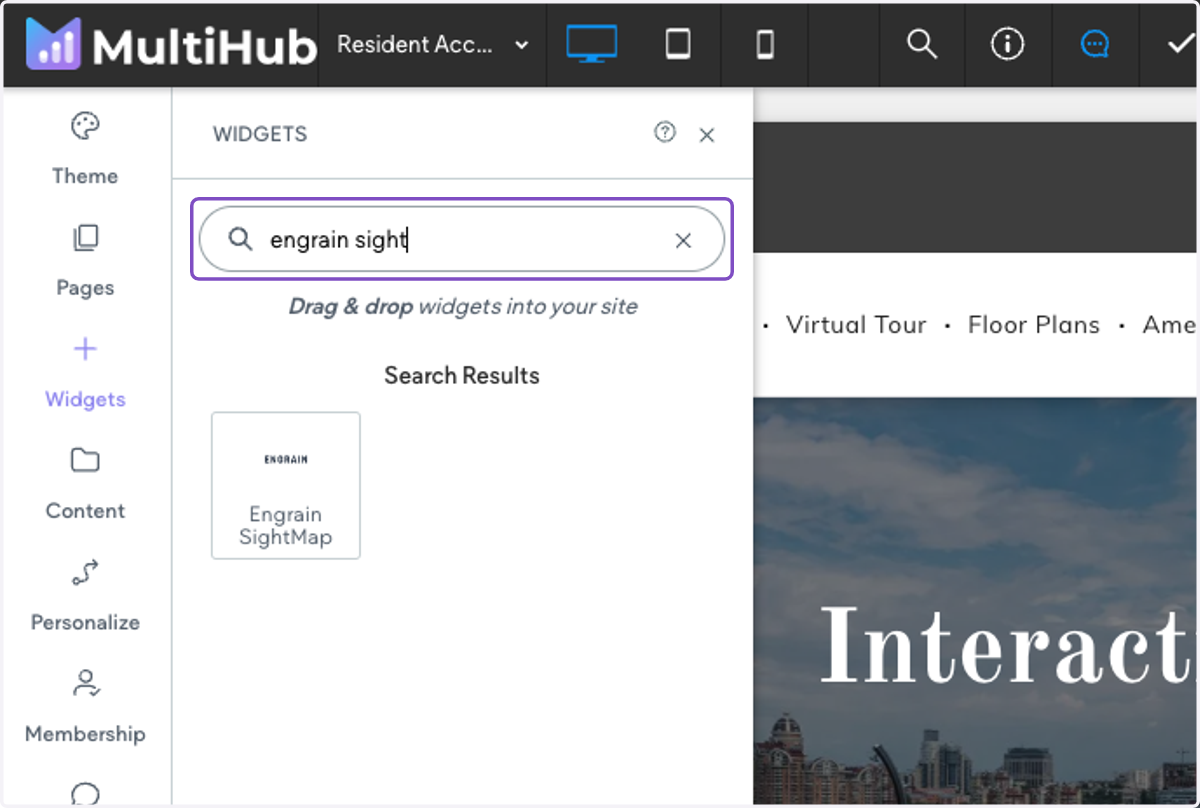Click the Floor Plans nav link
This screenshot has height=808, width=1200.
pos(1034,325)
